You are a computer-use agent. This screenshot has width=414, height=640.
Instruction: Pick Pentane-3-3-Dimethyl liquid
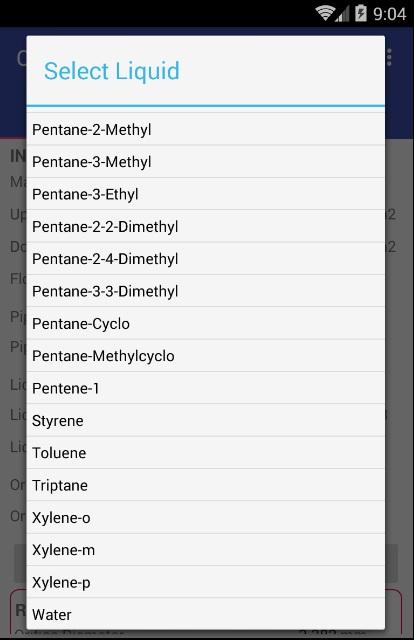tap(206, 291)
